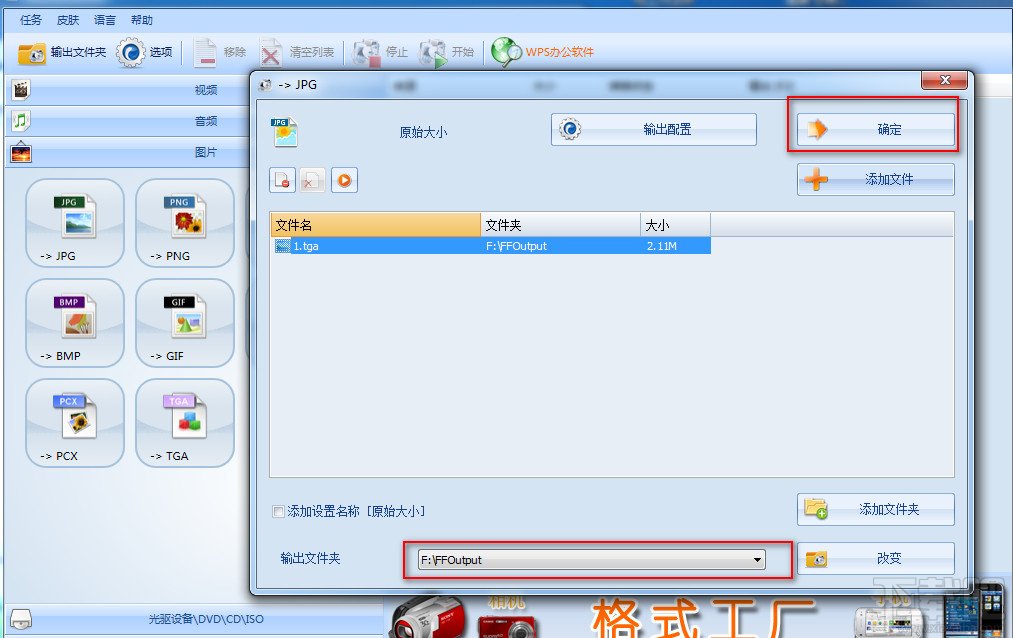This screenshot has width=1013, height=638.
Task: Enable the 添加设置名称 checkbox
Action: pyautogui.click(x=276, y=510)
